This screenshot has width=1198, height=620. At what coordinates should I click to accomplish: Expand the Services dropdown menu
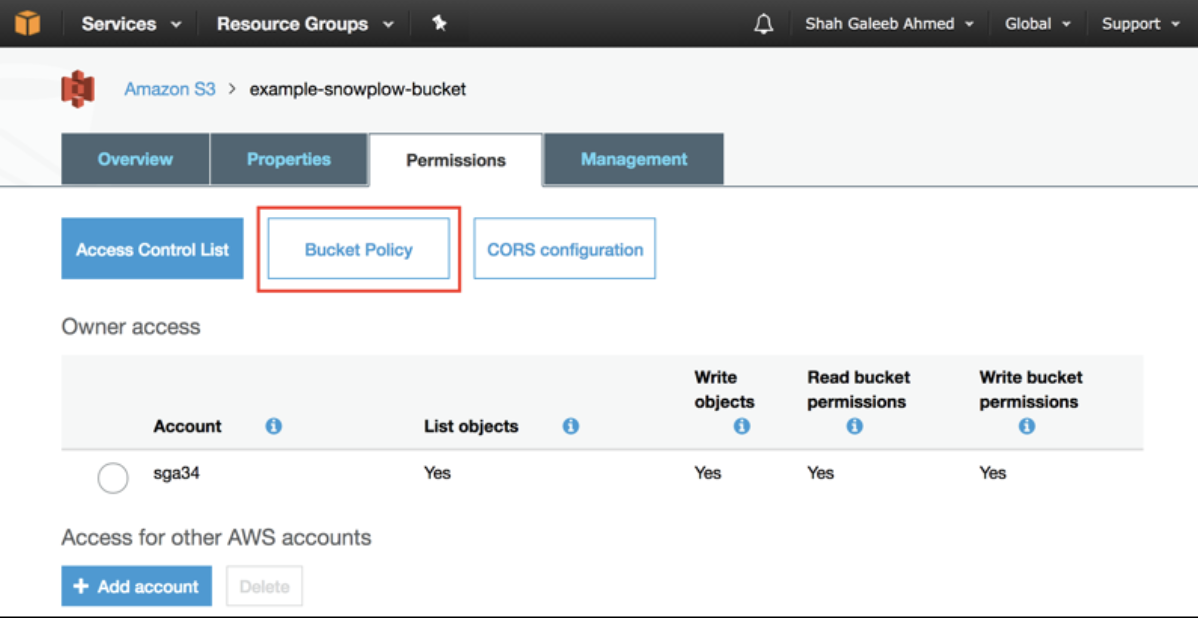131,24
